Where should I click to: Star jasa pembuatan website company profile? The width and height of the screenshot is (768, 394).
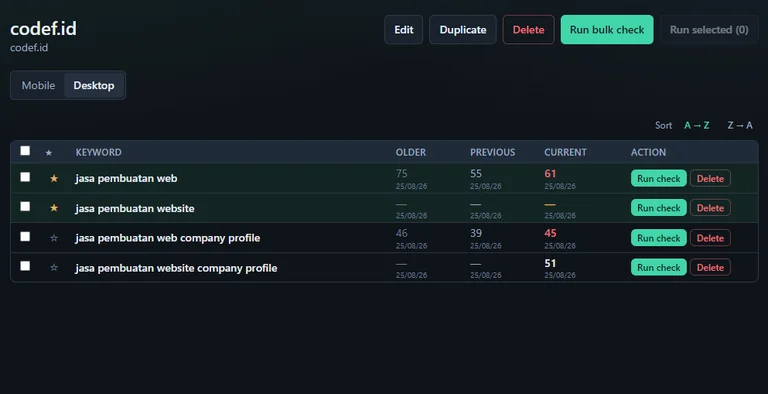point(54,268)
